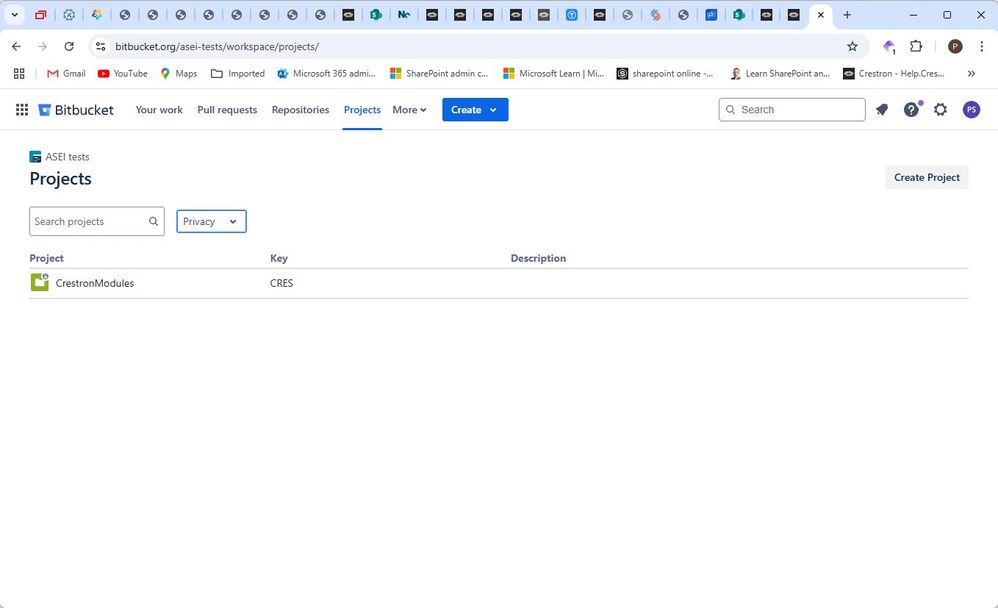Click Create Project button

[x=927, y=178]
